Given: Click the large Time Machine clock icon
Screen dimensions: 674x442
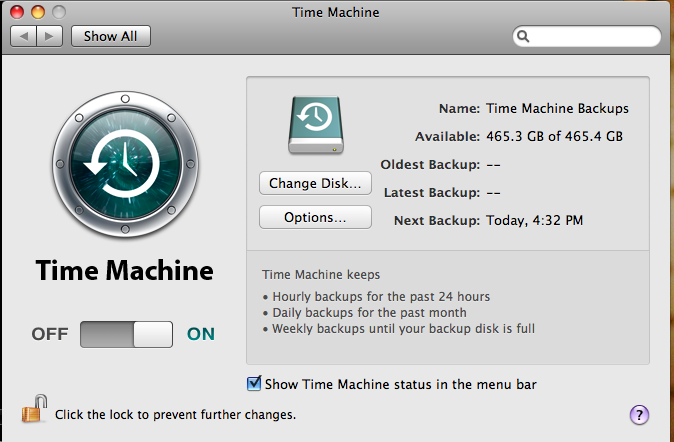Looking at the screenshot, I should tap(126, 166).
